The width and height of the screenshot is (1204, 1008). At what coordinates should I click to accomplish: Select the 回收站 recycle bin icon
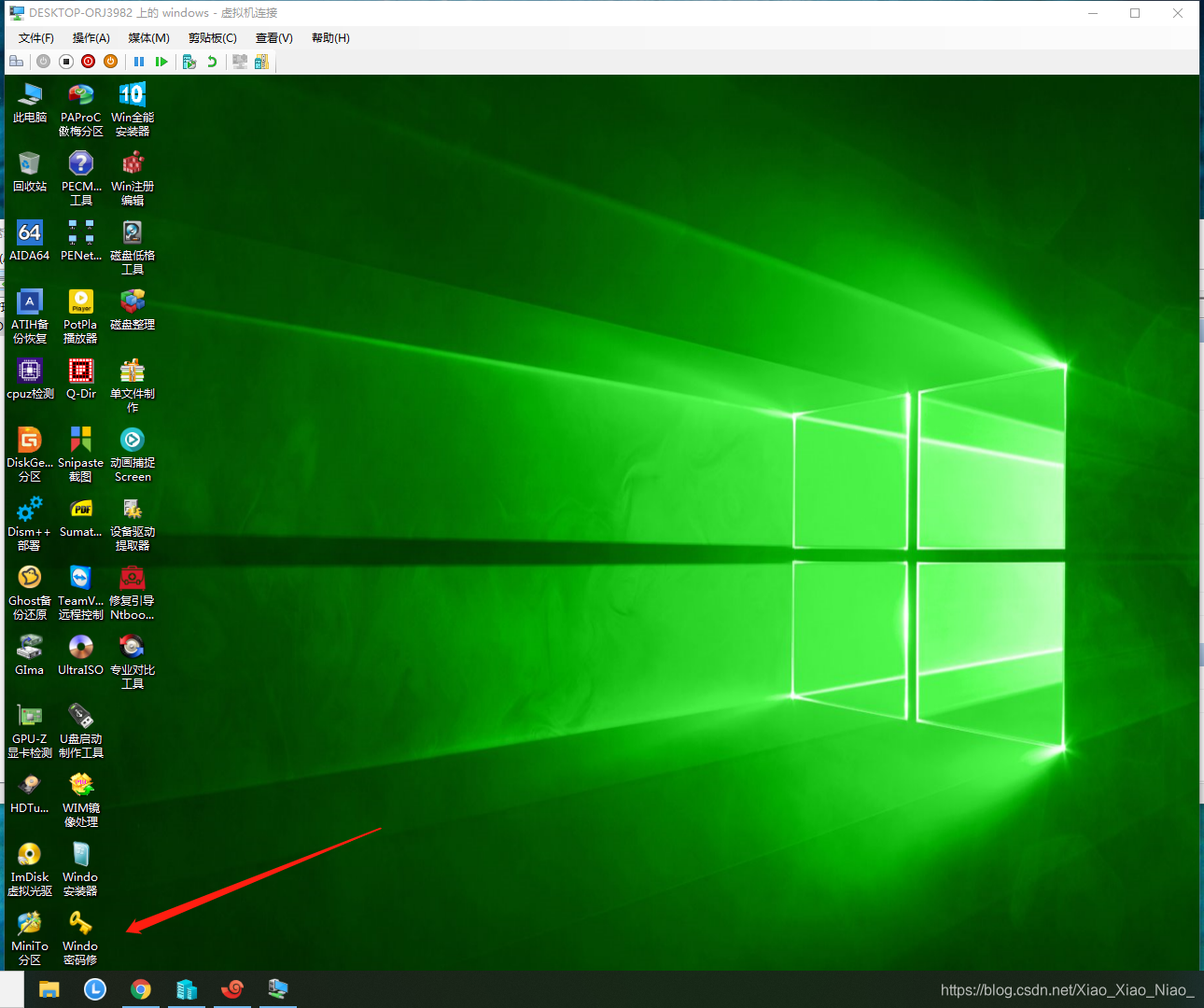[x=29, y=164]
